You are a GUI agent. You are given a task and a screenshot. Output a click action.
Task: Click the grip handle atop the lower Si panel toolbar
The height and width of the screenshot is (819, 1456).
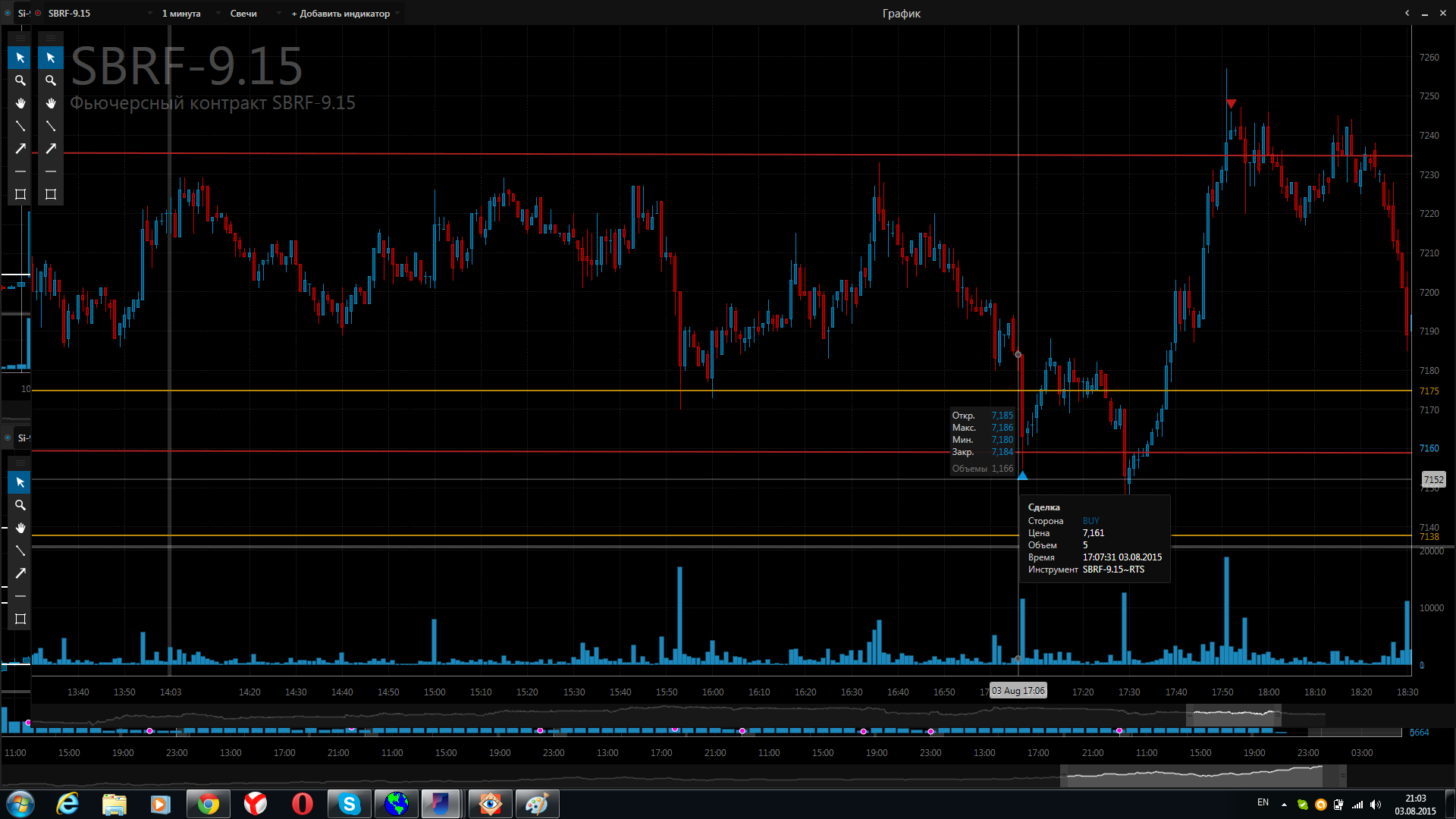coord(20,462)
